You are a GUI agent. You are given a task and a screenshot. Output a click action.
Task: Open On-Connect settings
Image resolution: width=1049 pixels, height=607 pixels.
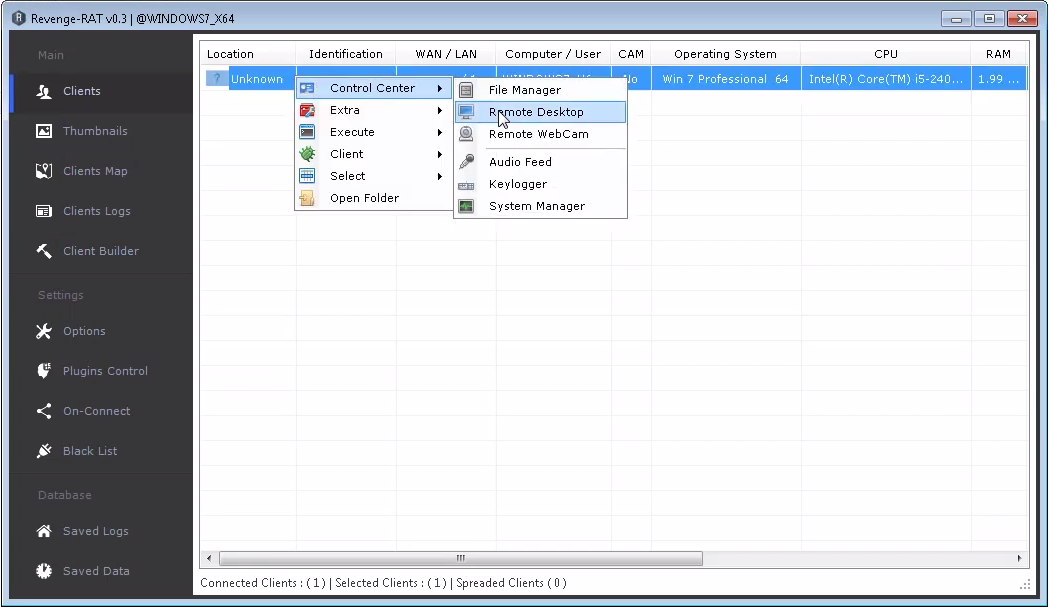tap(96, 411)
